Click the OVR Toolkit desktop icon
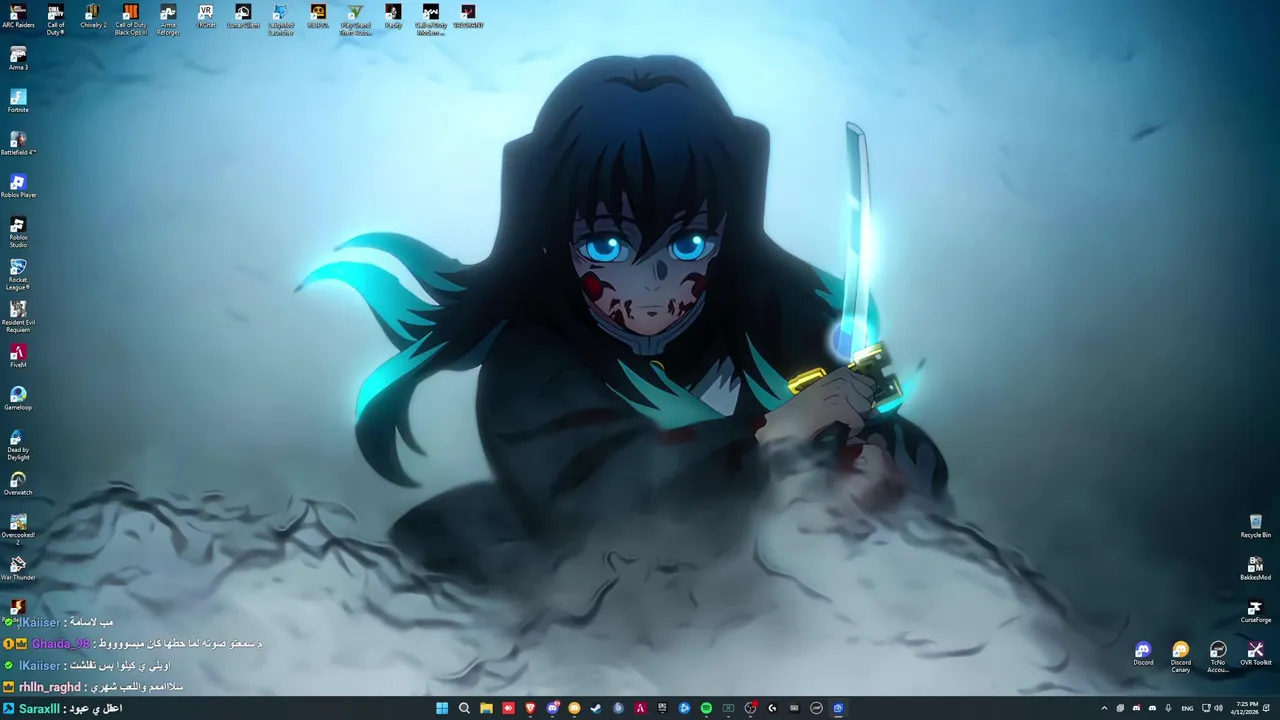1280x720 pixels. (x=1256, y=653)
